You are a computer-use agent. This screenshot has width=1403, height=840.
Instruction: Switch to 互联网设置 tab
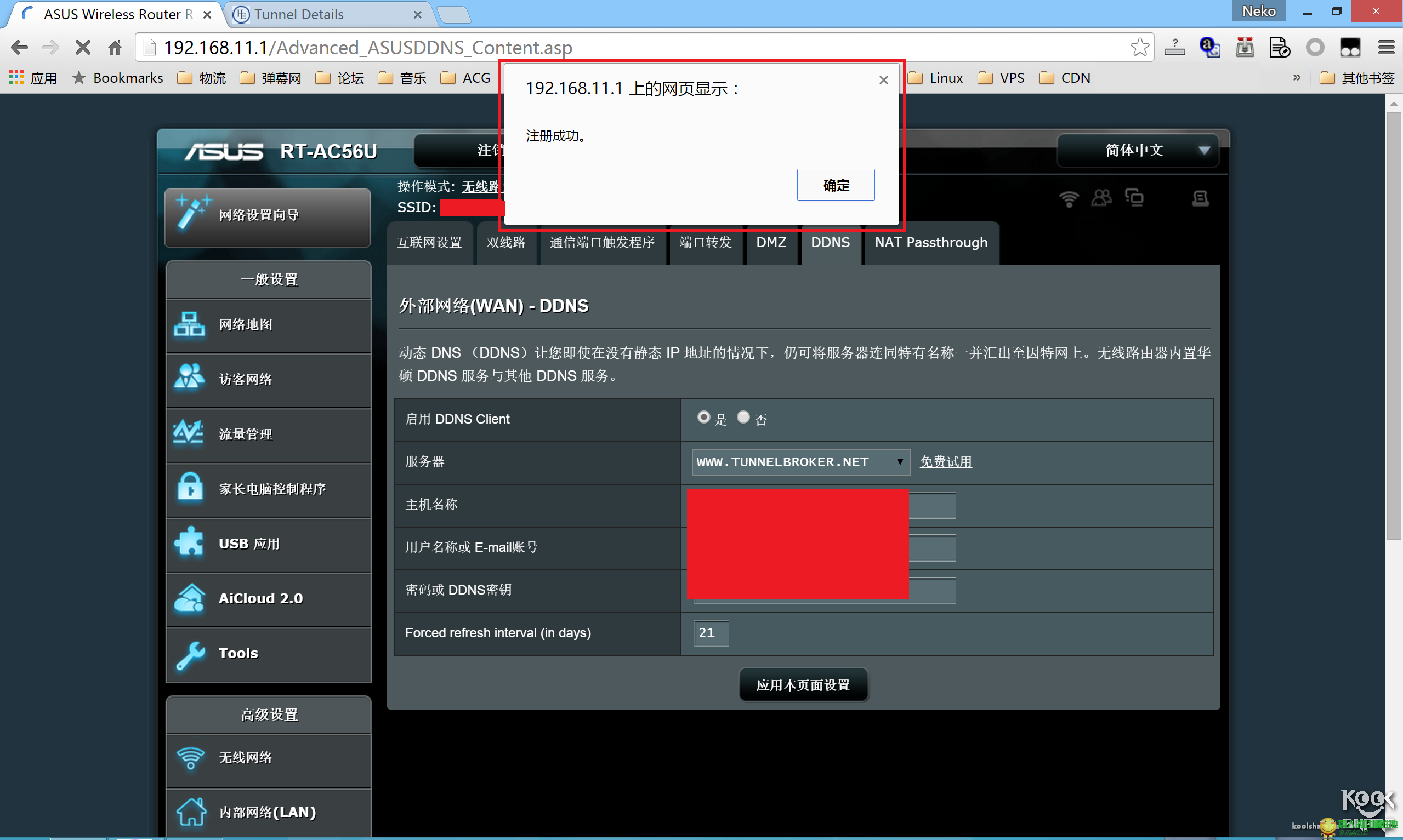429,243
